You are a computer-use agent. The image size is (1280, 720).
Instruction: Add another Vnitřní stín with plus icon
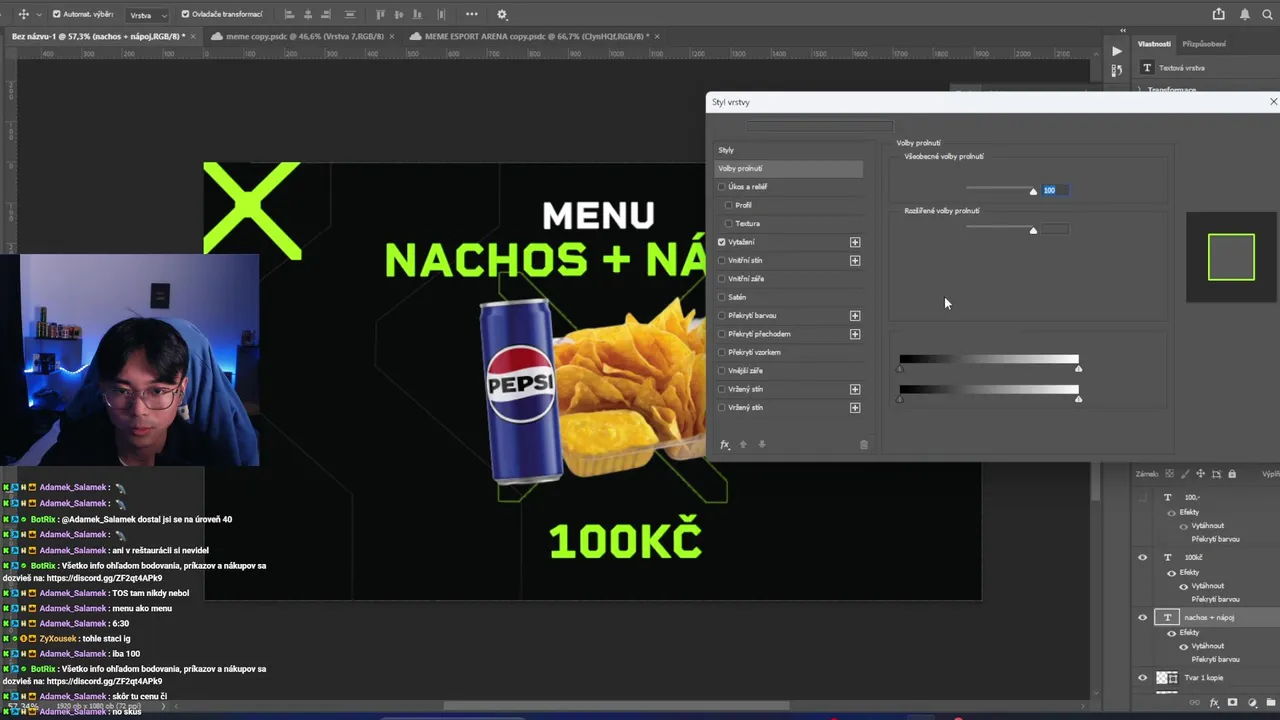855,260
